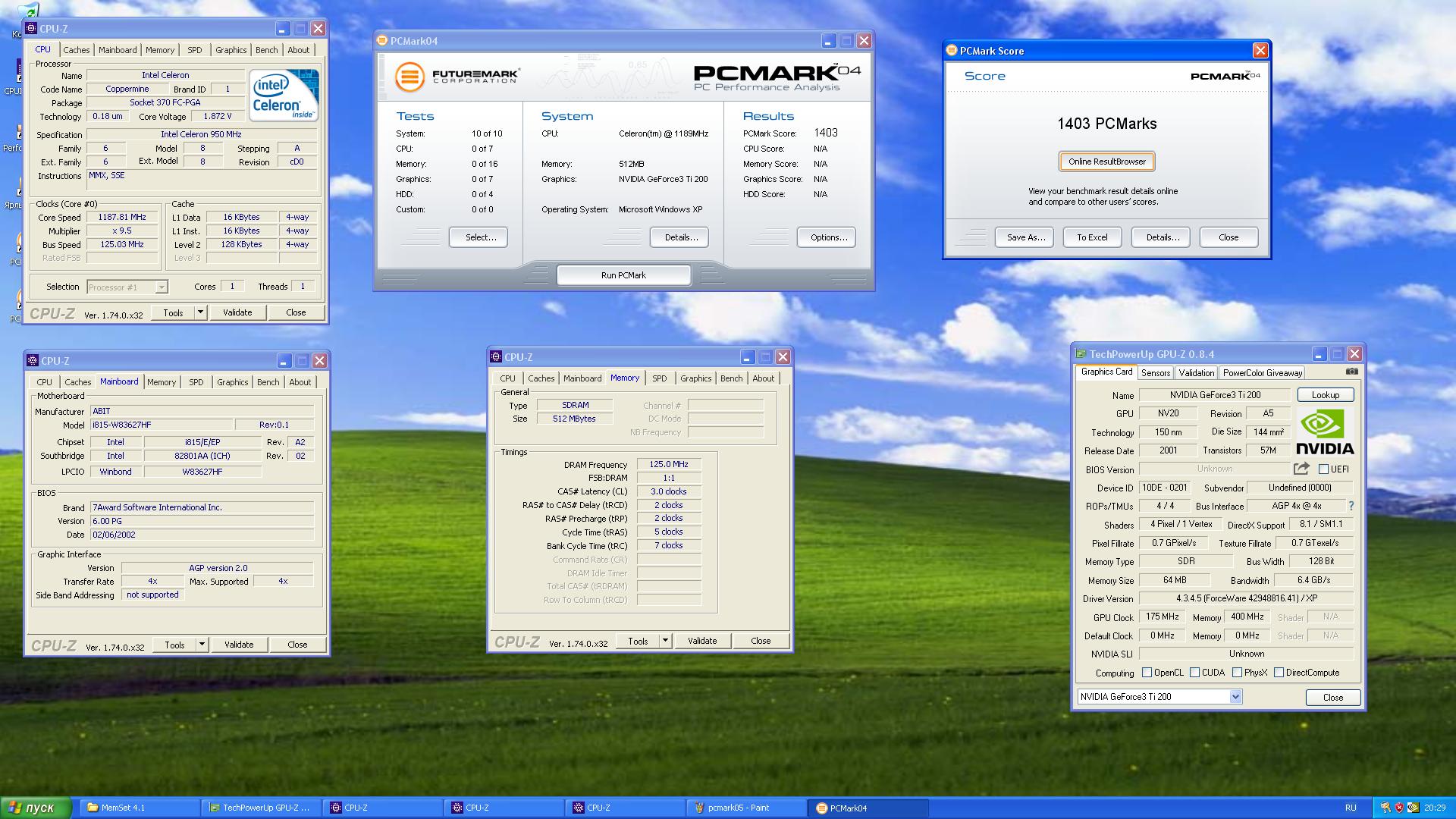
Task: Click Details... in PCMark Score window
Action: pyautogui.click(x=1161, y=237)
